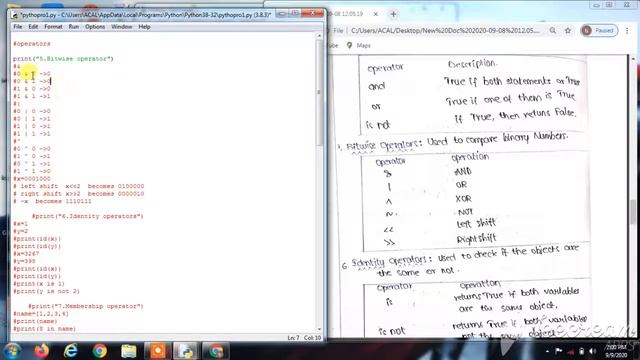Screen dimensions: 640x360
Task: Click the Chrome address bar URL
Action: point(445,31)
